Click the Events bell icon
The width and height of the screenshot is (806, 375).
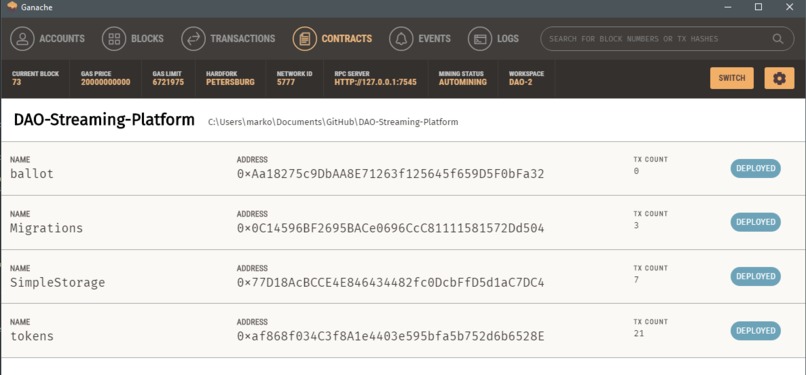pyautogui.click(x=401, y=39)
